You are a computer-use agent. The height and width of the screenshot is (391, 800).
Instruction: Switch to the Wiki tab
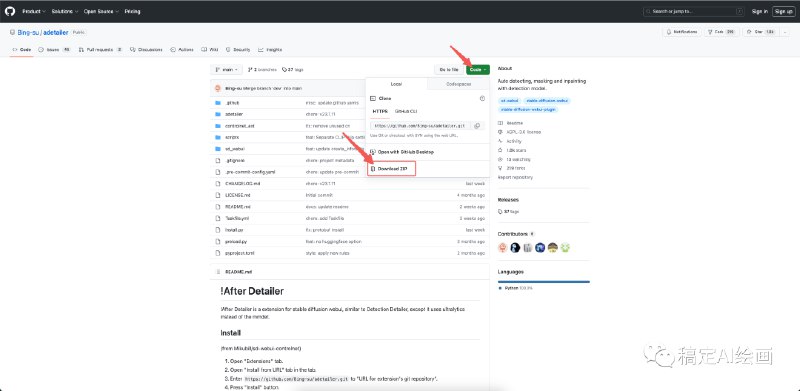(x=210, y=50)
